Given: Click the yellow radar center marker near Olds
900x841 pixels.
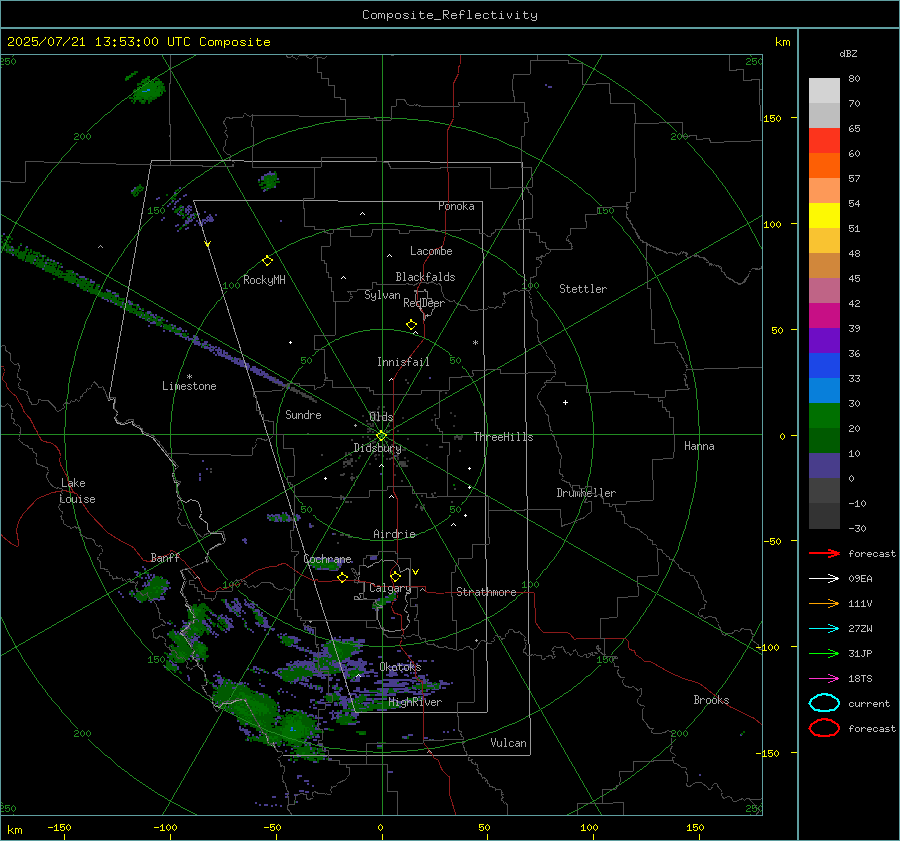Looking at the screenshot, I should [381, 436].
